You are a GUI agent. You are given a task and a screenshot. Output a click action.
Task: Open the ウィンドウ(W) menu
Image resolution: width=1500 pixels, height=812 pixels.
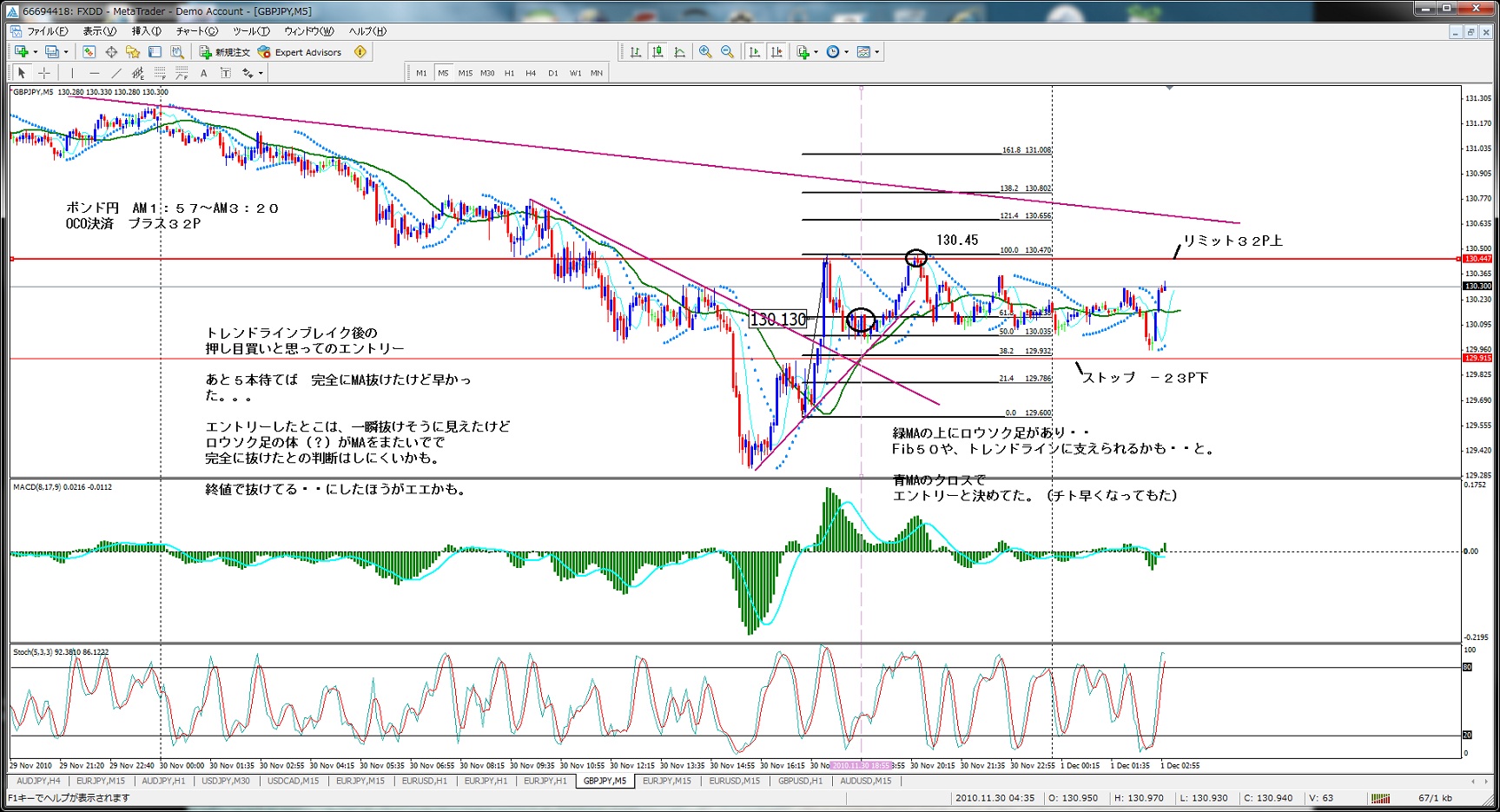pos(309,31)
